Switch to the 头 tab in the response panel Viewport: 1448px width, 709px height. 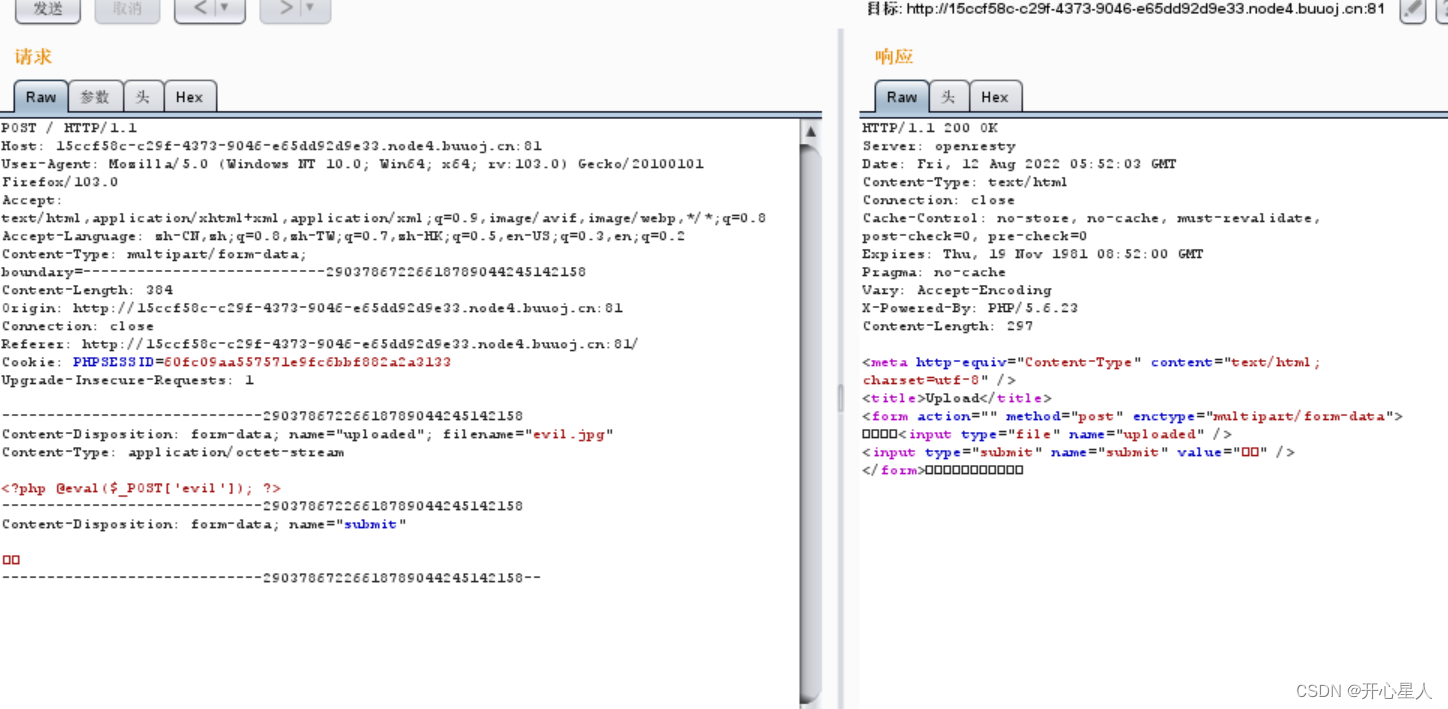click(949, 97)
